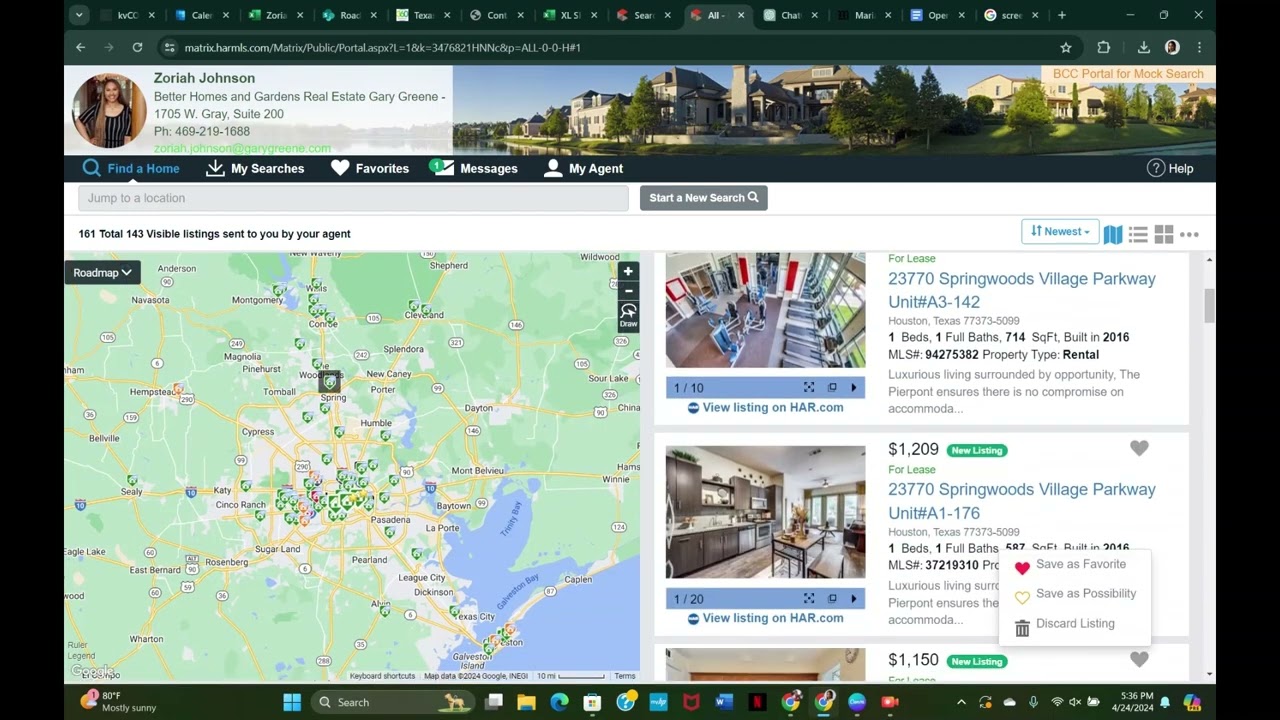Viewport: 1280px width, 720px height.
Task: Open the Messages tab
Action: click(x=474, y=168)
